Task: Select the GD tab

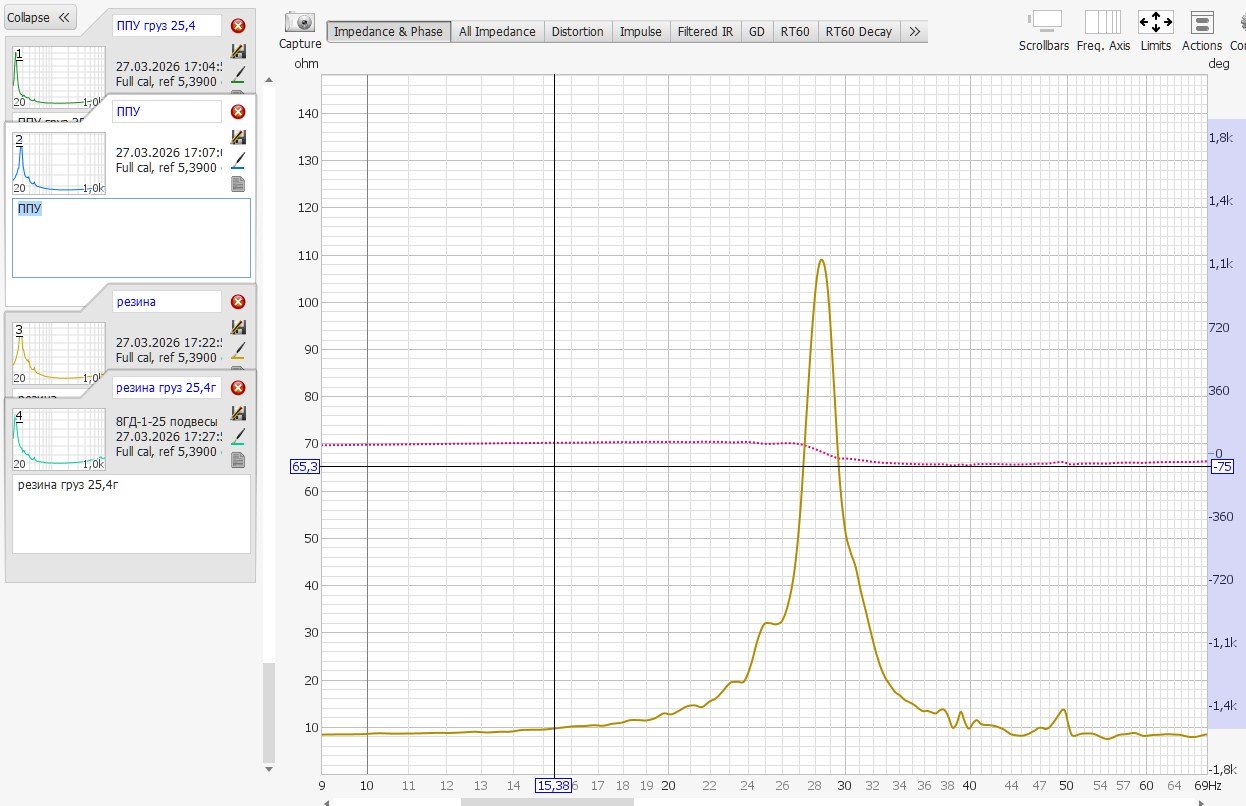Action: pyautogui.click(x=757, y=31)
